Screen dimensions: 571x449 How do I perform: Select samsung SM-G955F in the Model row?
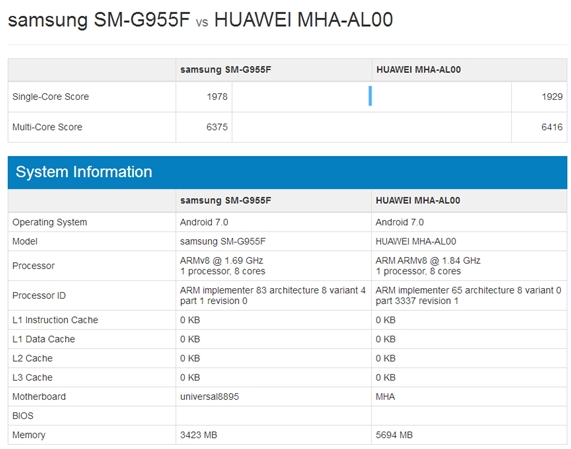(x=223, y=241)
